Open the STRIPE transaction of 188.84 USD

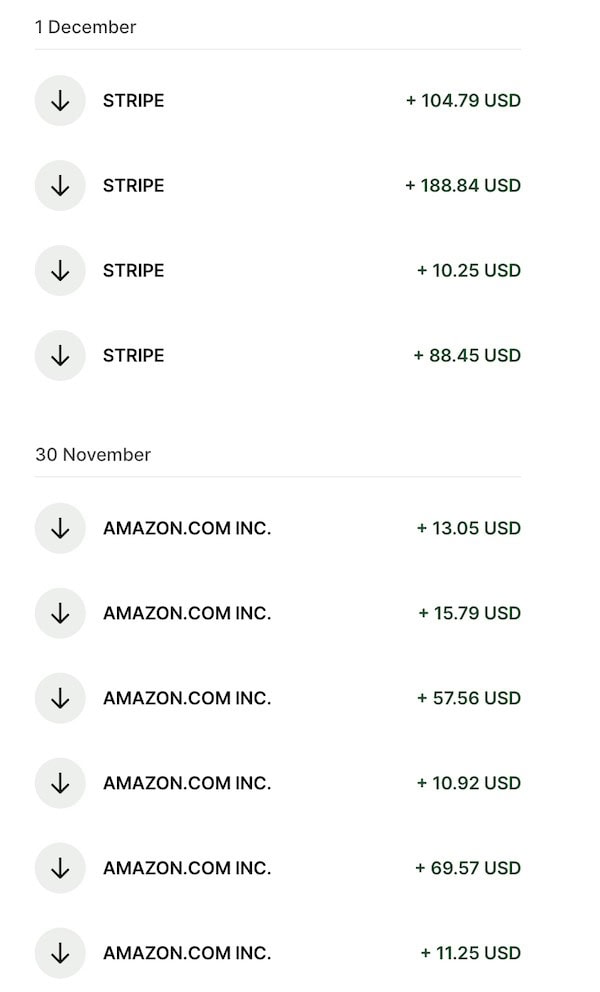tap(134, 186)
